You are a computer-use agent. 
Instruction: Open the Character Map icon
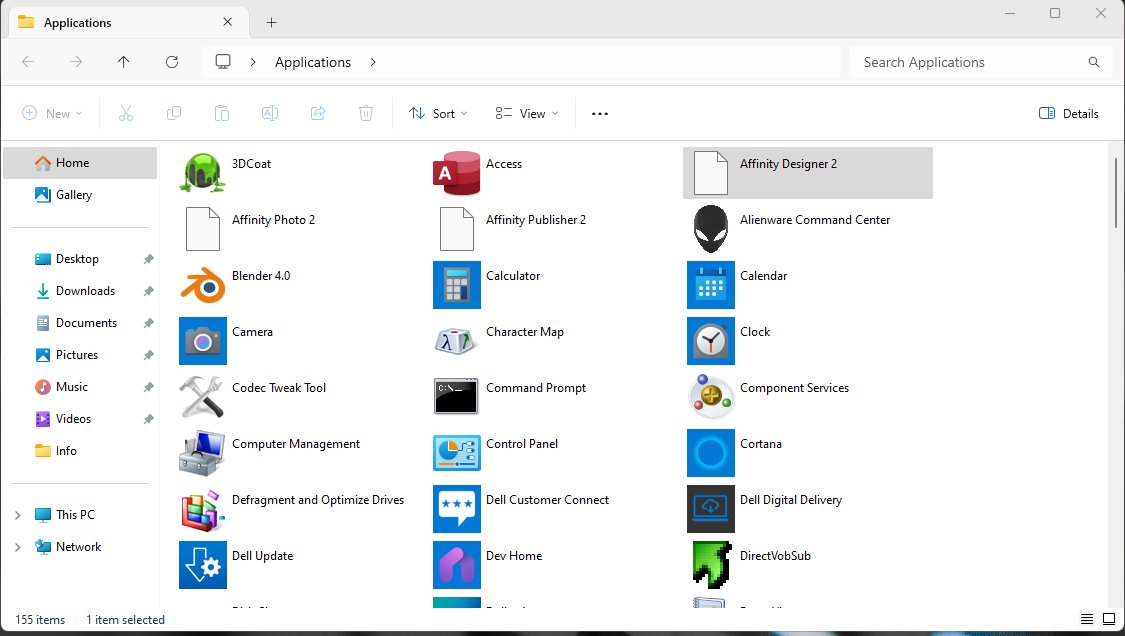[x=456, y=340]
